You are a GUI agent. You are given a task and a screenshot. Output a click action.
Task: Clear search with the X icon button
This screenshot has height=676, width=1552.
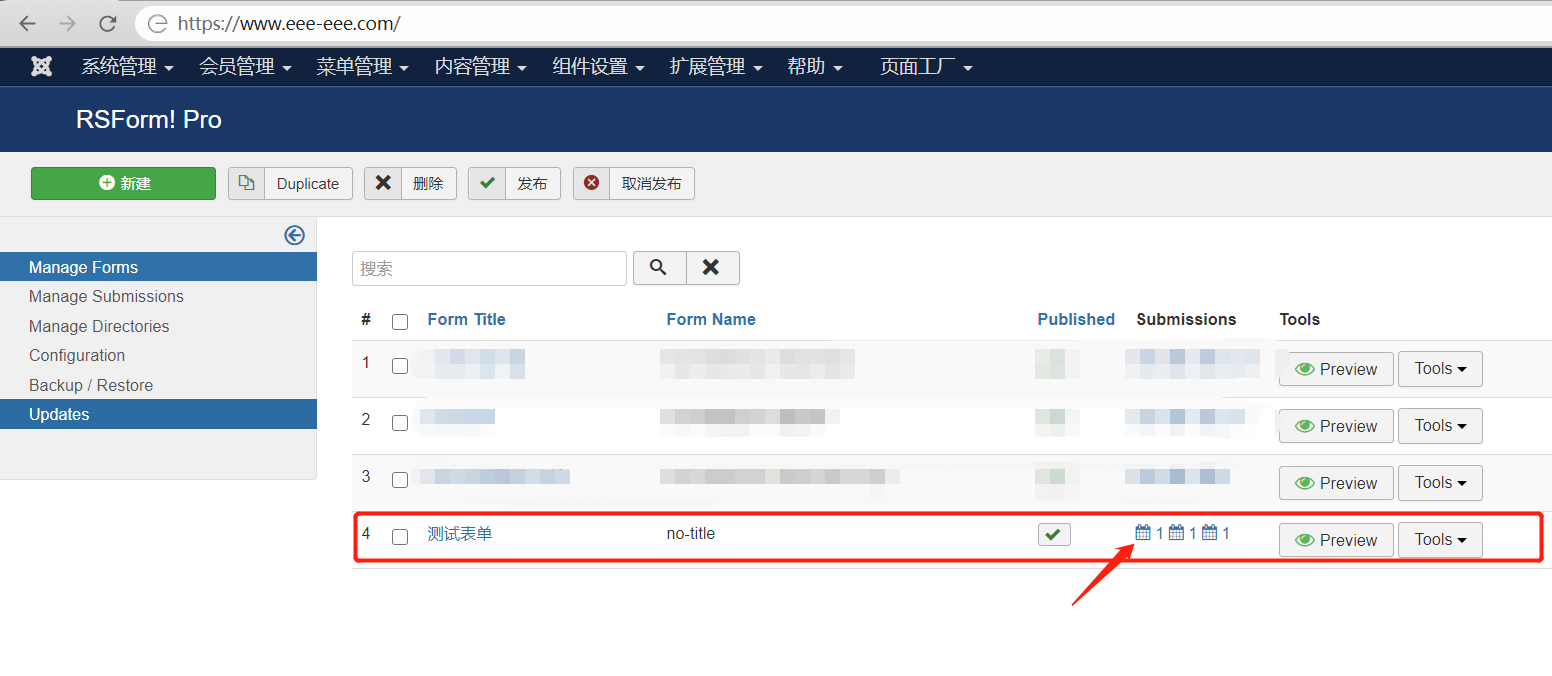point(712,268)
